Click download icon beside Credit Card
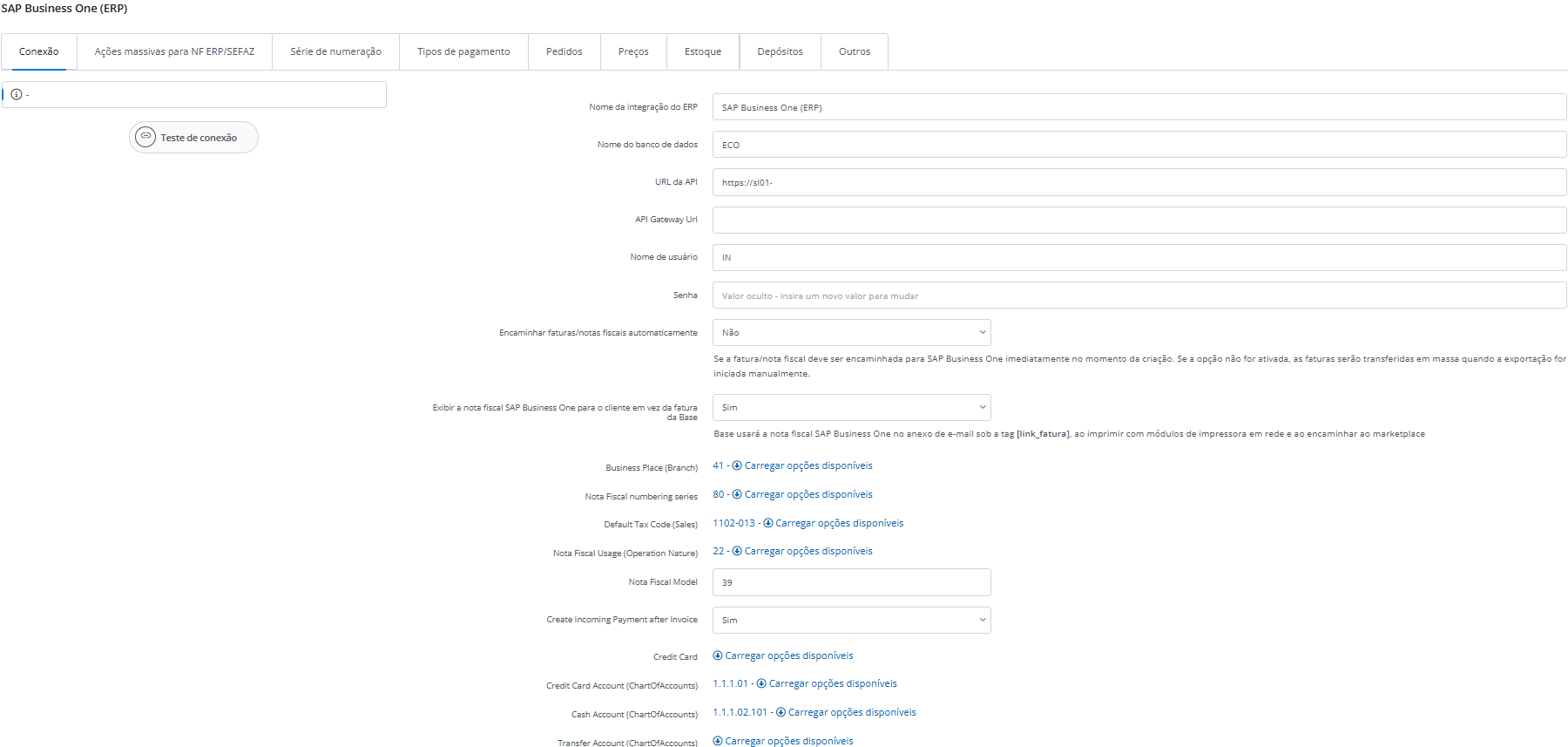Image resolution: width=1568 pixels, height=747 pixels. [x=718, y=655]
